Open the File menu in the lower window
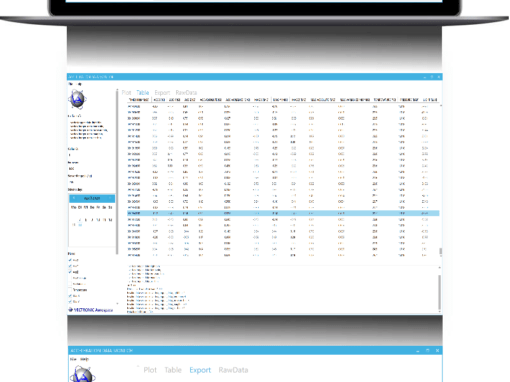This screenshot has width=510, height=382. click(73, 359)
